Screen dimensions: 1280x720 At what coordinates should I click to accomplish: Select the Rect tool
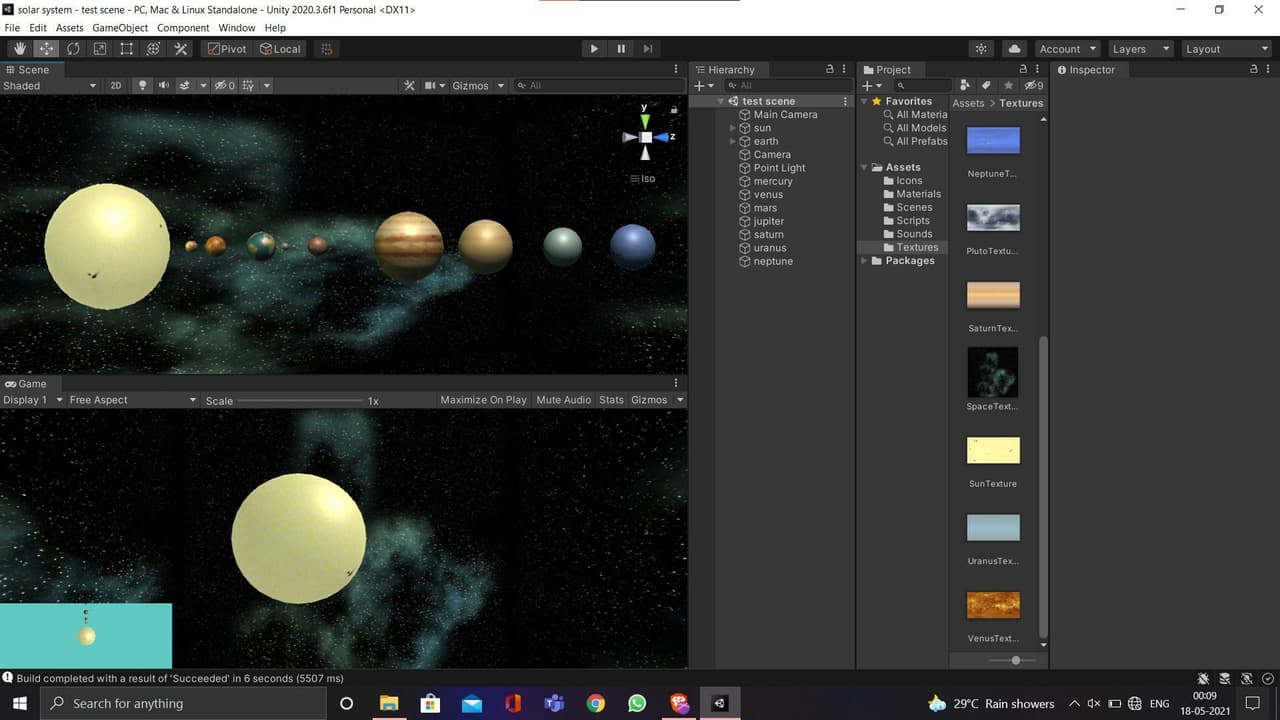(127, 48)
